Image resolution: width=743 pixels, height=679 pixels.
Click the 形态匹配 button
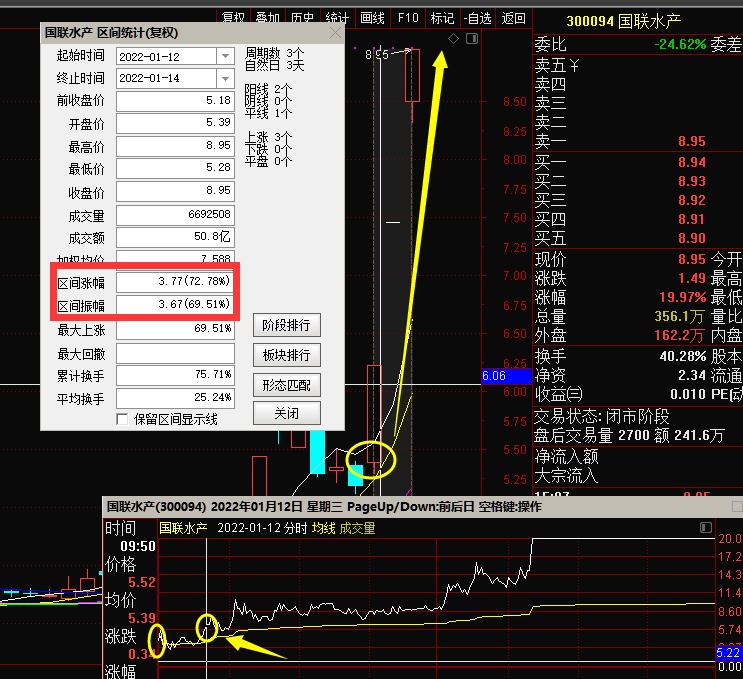click(x=287, y=385)
